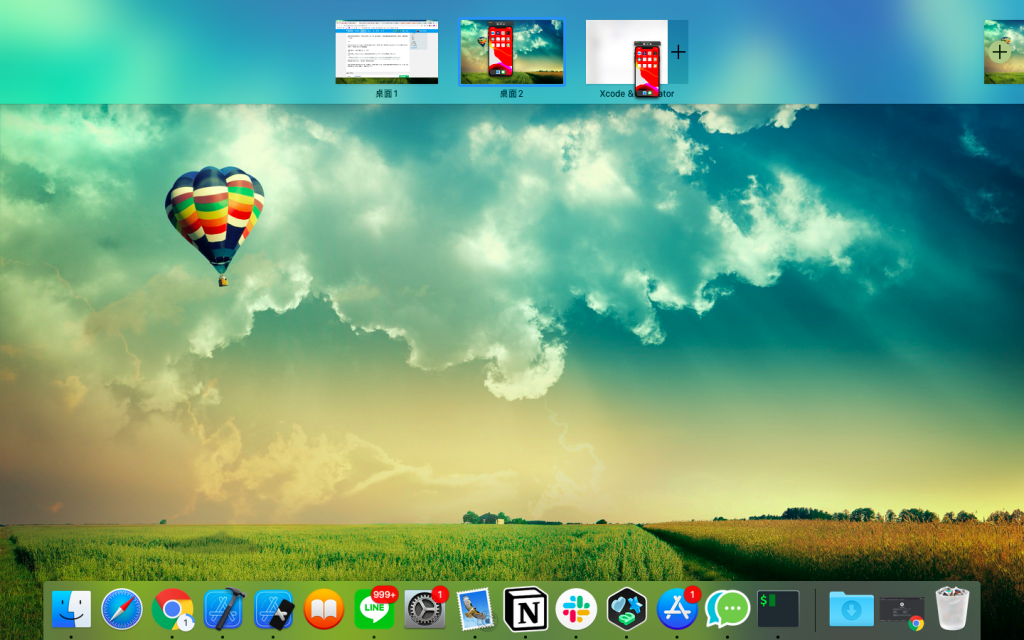Open Slack in the Dock

(576, 609)
